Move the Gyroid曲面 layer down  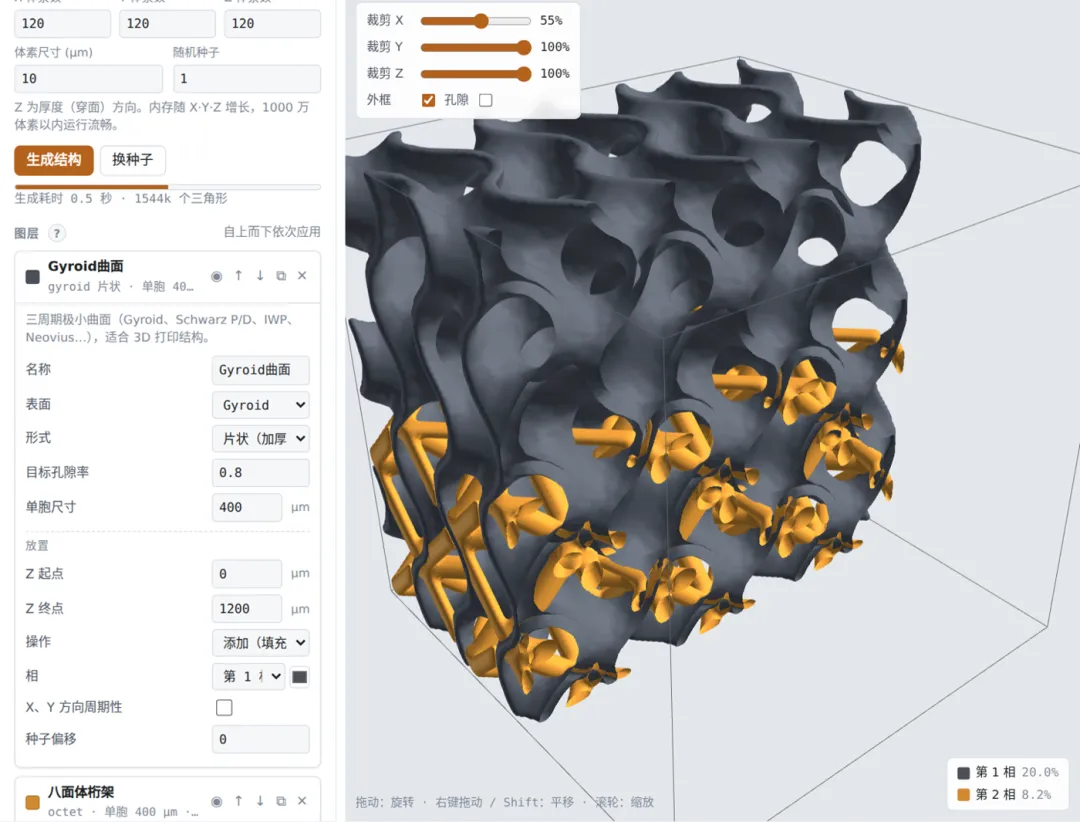[260, 276]
